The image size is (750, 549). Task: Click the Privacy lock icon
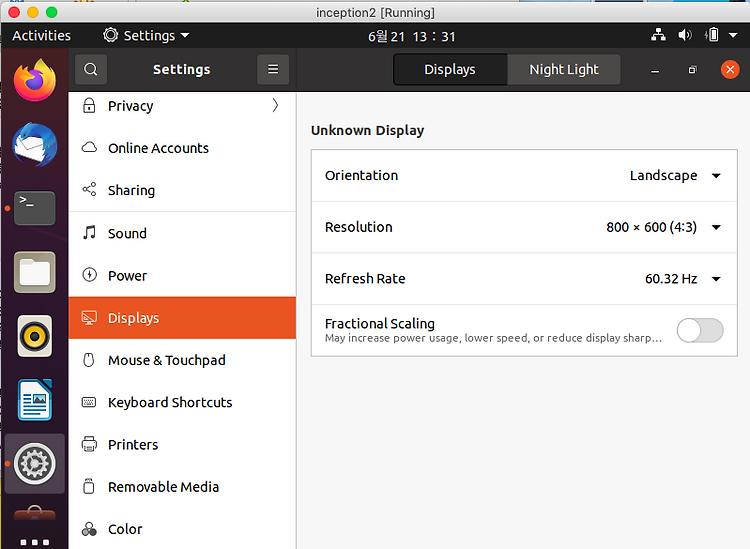tap(89, 105)
